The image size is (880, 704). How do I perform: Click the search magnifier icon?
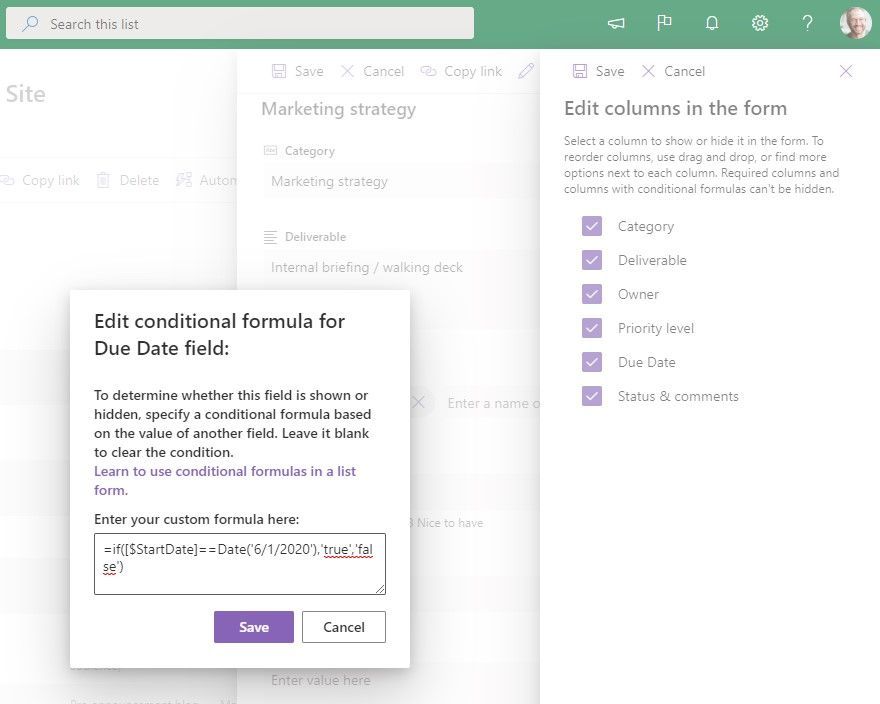[x=30, y=23]
